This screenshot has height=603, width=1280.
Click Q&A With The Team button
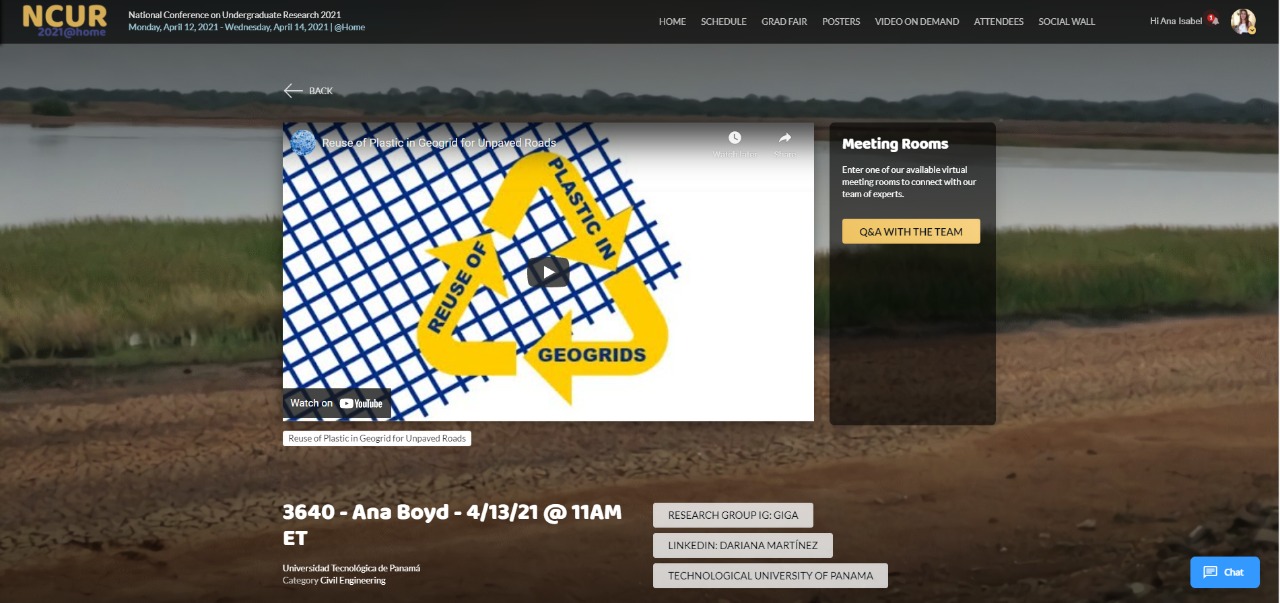click(x=911, y=232)
